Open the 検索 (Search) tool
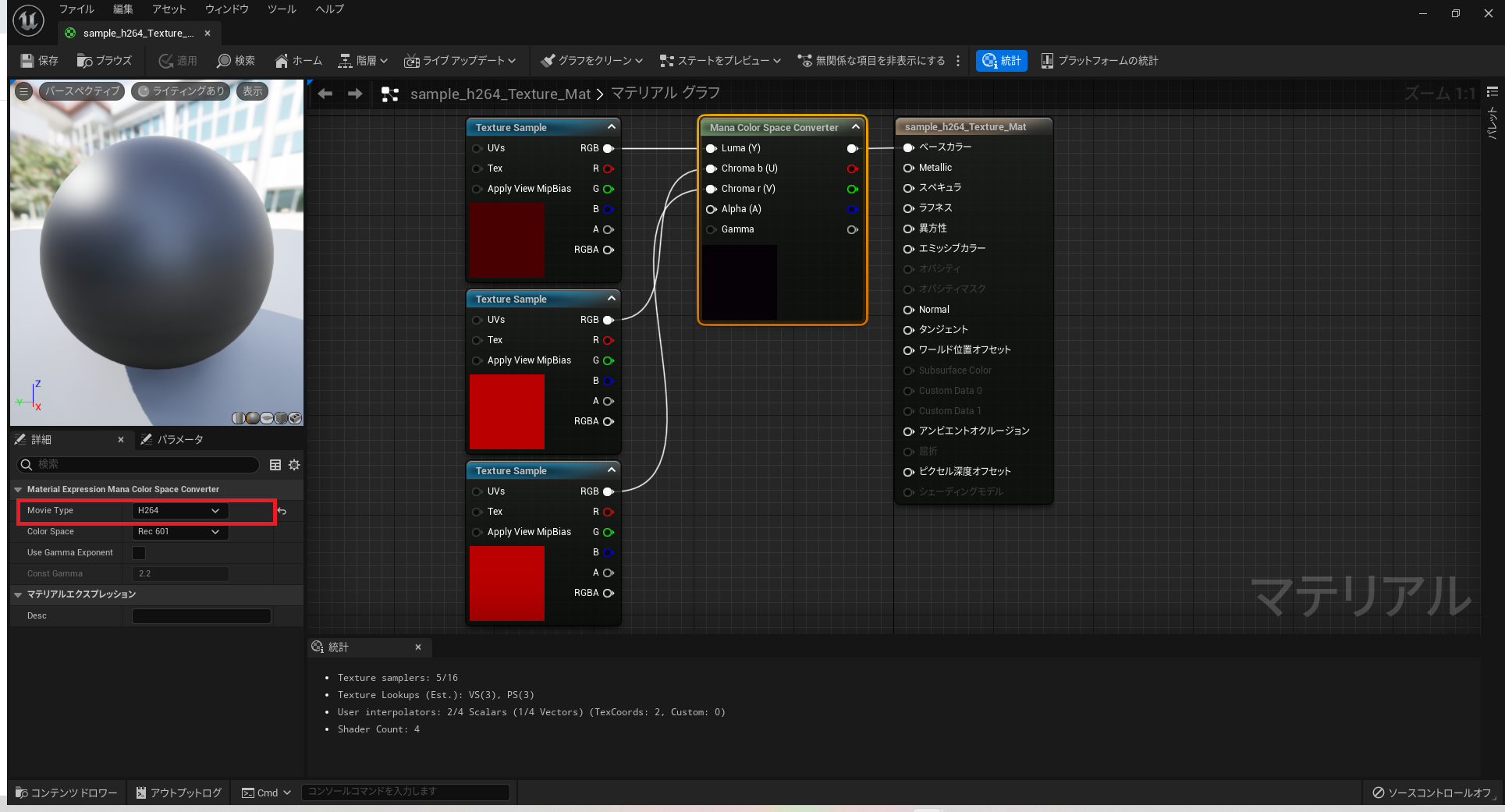 tap(235, 60)
